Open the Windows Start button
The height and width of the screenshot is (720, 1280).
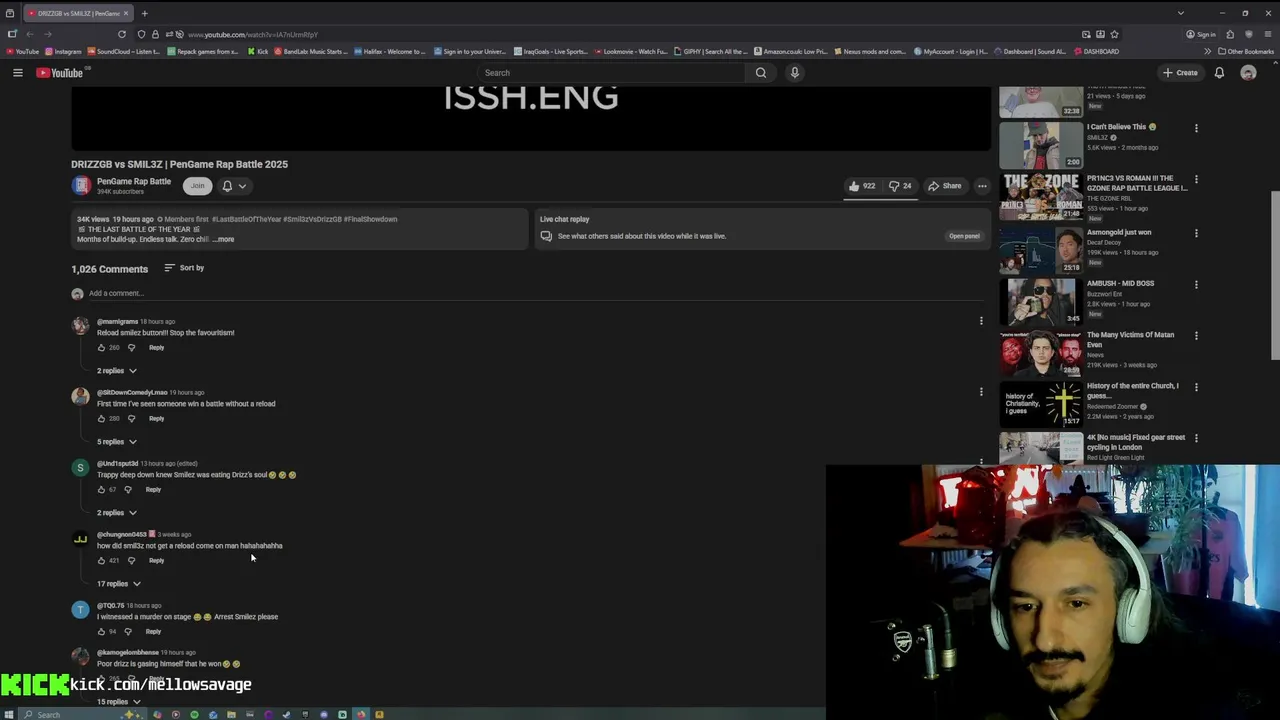coord(11,714)
